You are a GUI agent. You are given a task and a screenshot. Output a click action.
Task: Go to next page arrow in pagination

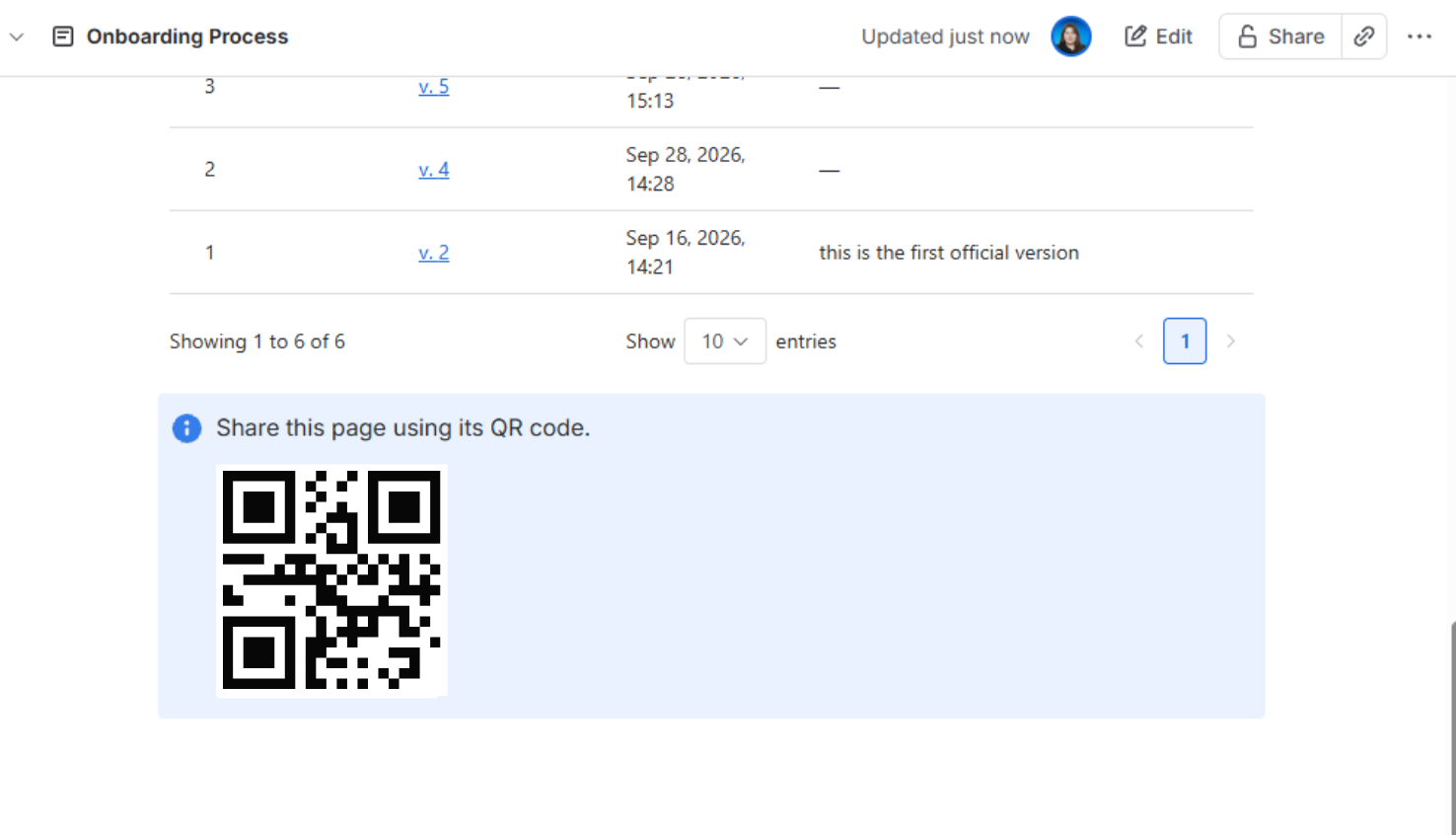click(1230, 342)
